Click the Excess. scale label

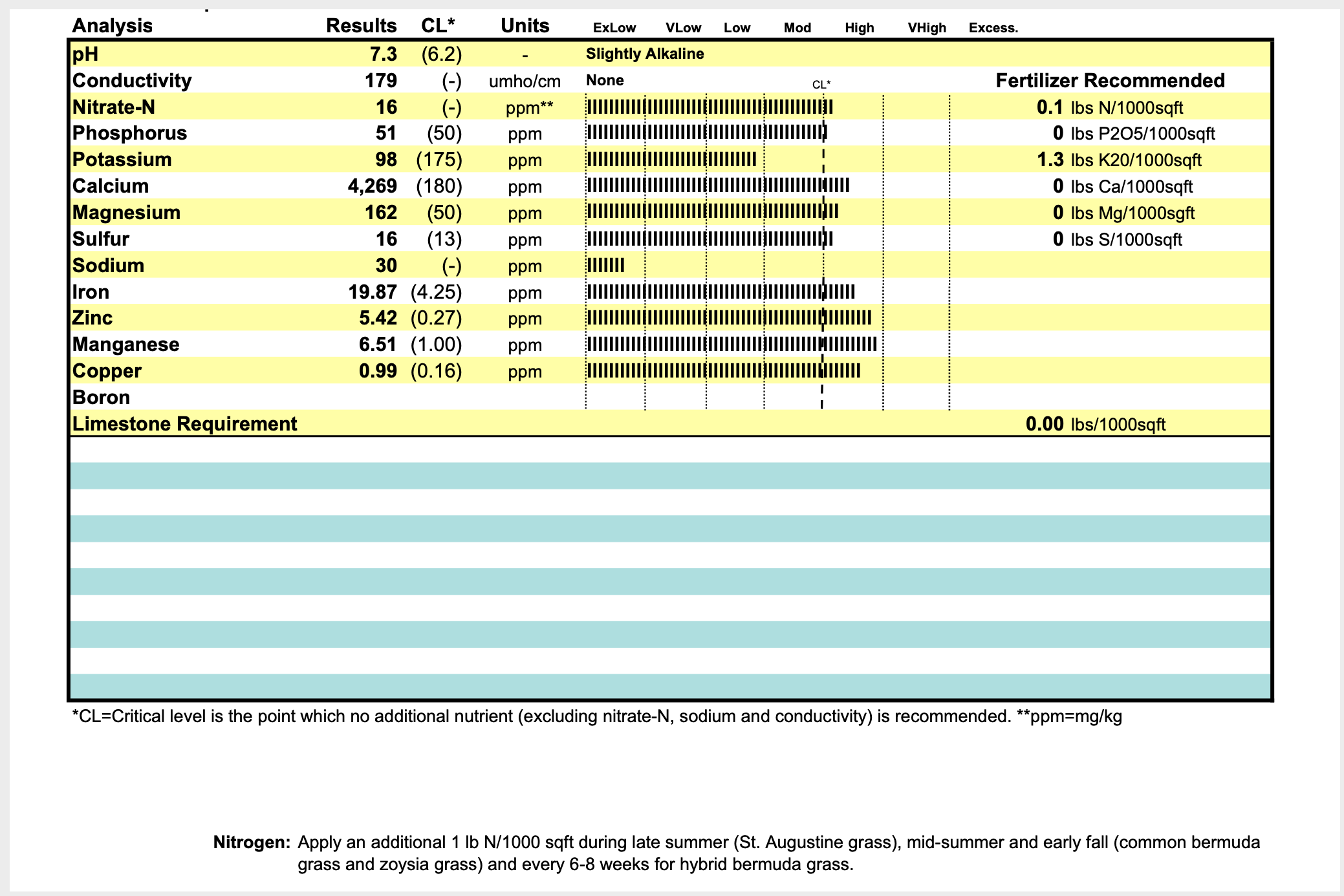pos(993,28)
